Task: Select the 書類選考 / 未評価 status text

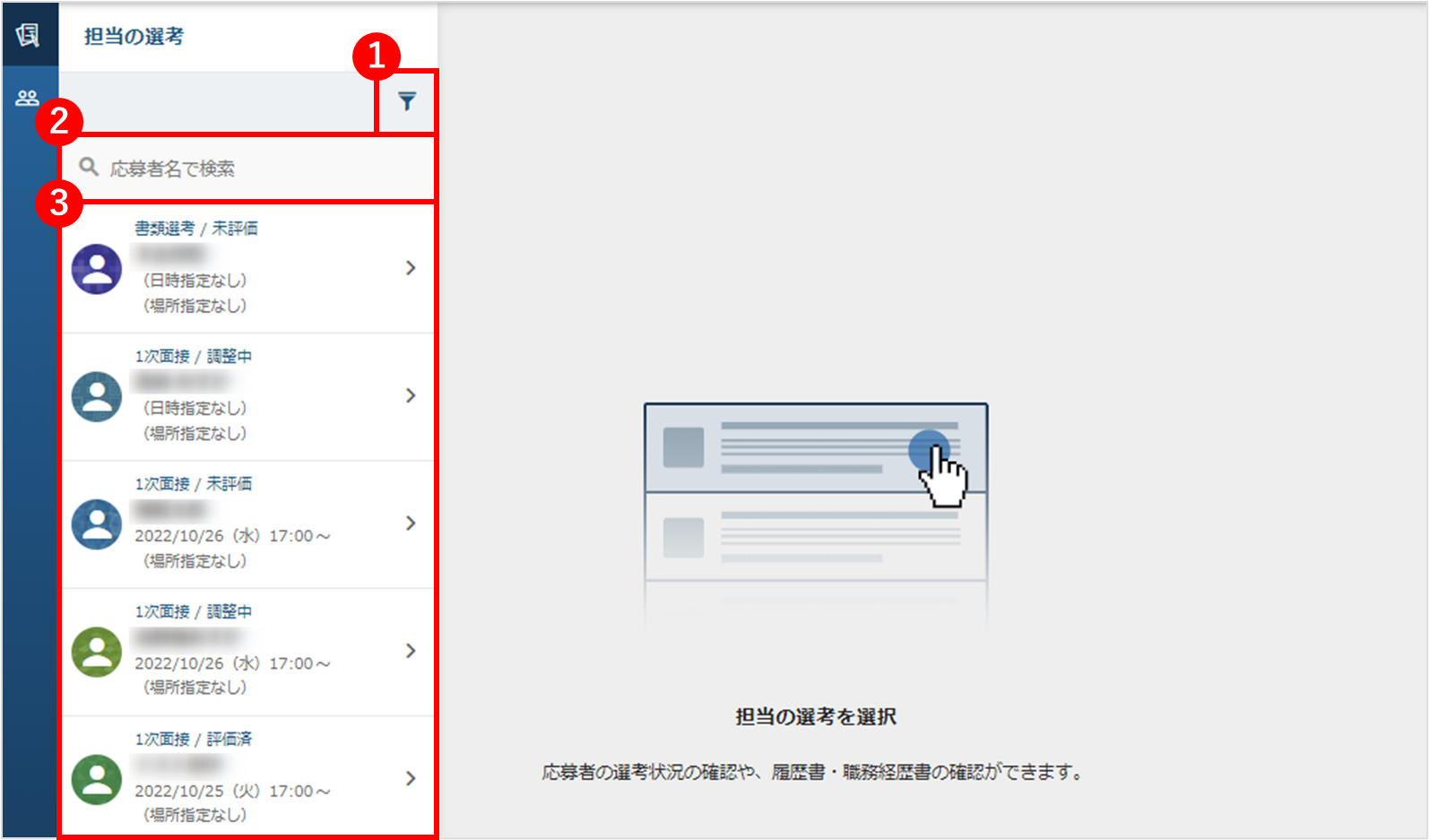Action: (x=196, y=229)
